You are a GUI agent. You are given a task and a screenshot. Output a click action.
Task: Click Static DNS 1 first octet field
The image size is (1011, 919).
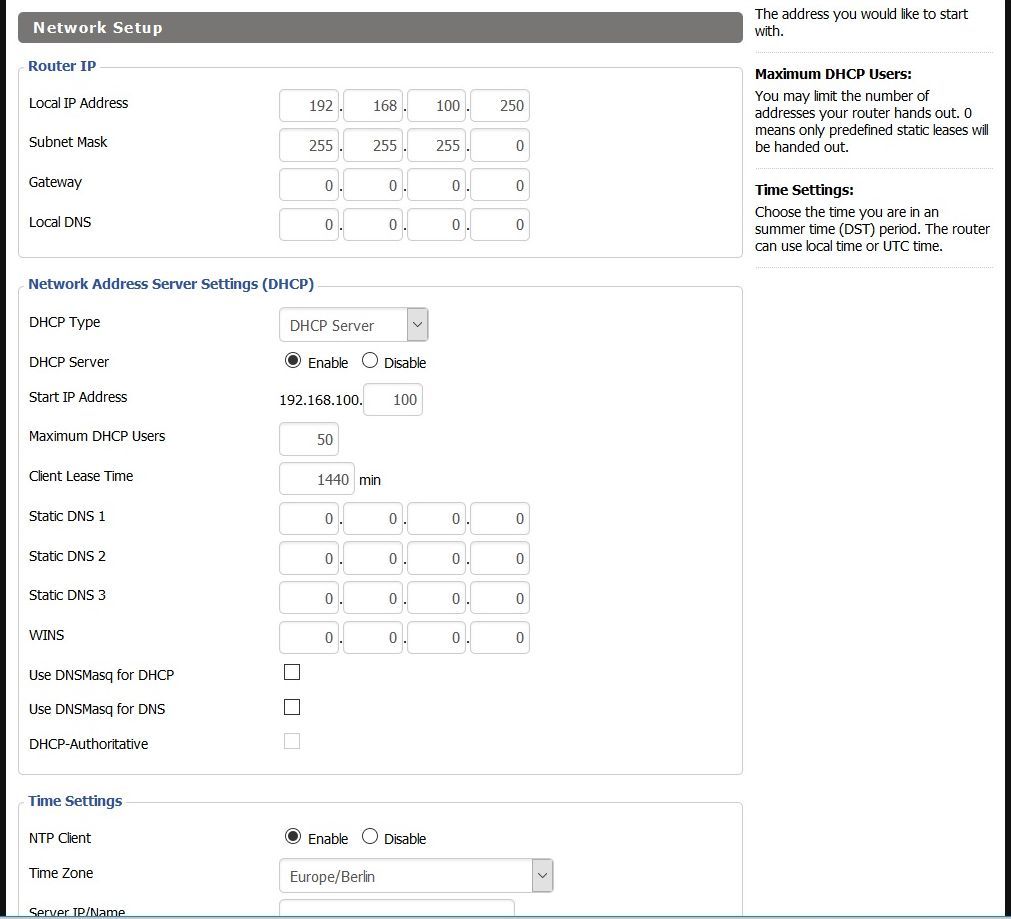[309, 519]
